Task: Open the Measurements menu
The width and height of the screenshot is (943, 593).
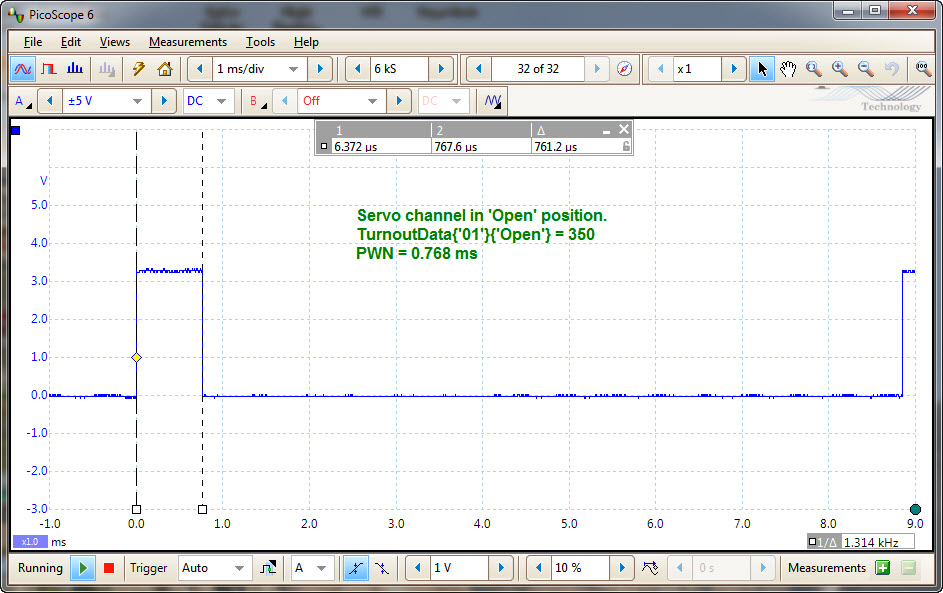Action: click(x=188, y=42)
